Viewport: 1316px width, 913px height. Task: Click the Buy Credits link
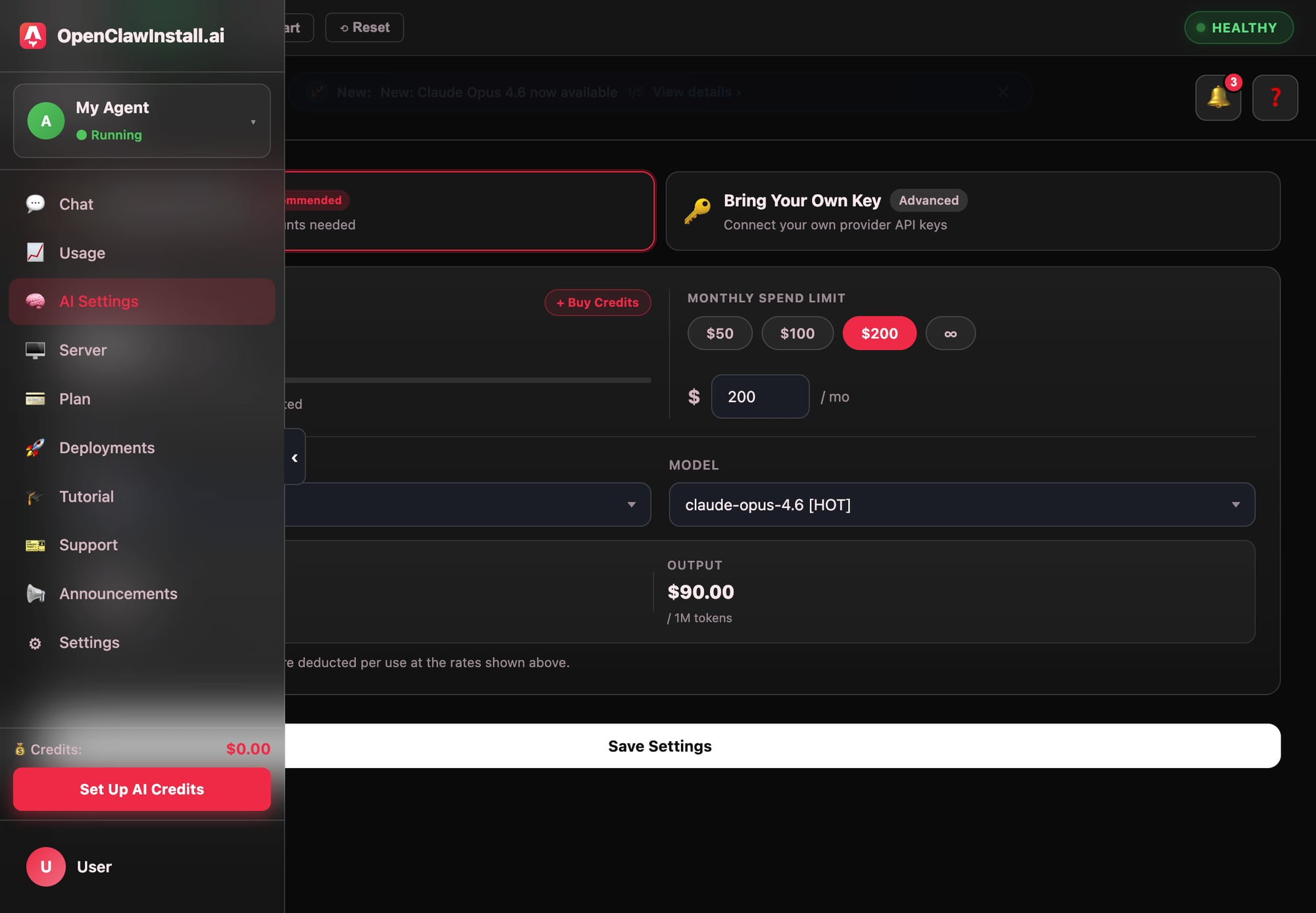[597, 302]
